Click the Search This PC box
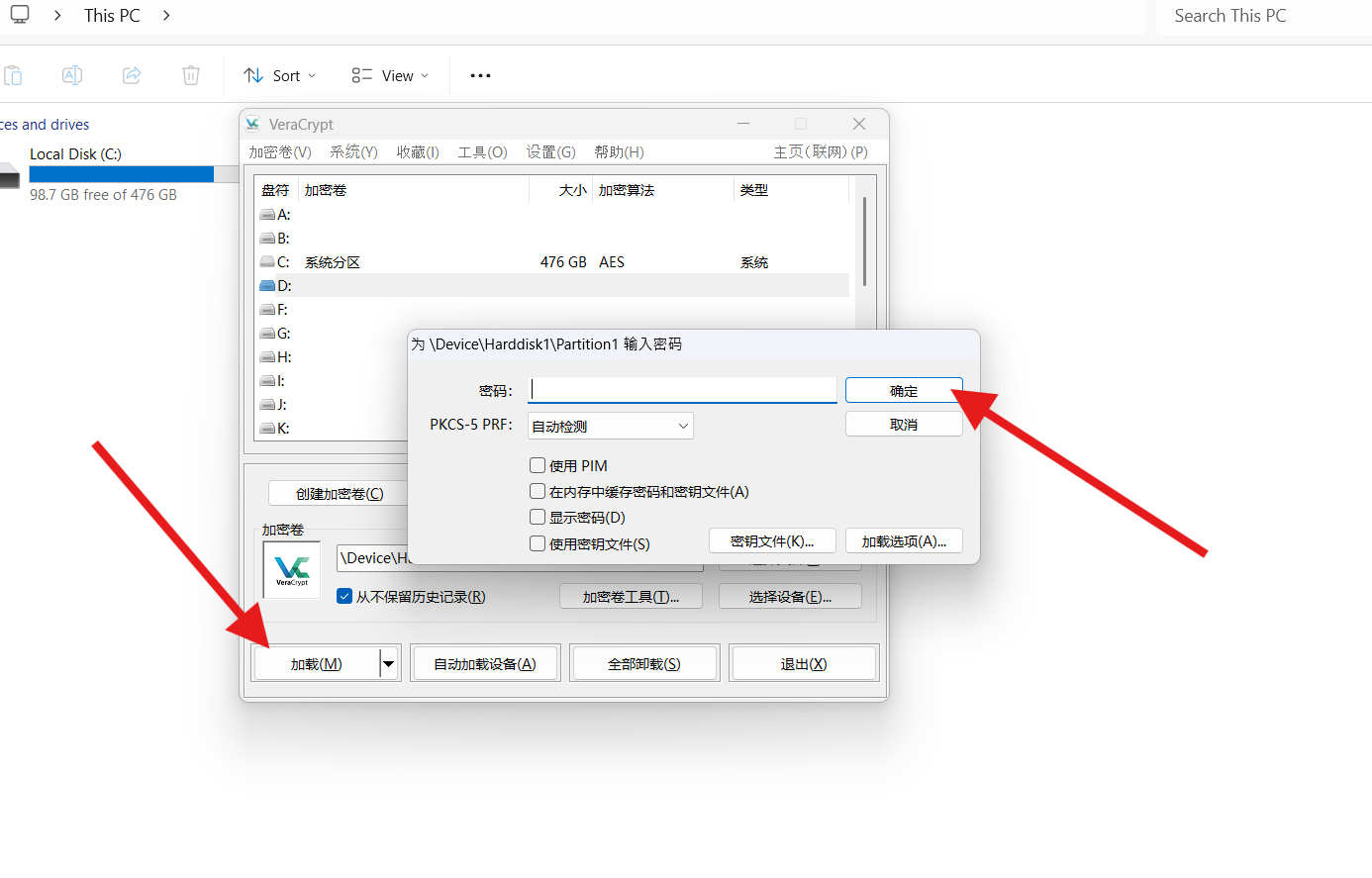Viewport: 1372px width, 878px height. [1265, 16]
